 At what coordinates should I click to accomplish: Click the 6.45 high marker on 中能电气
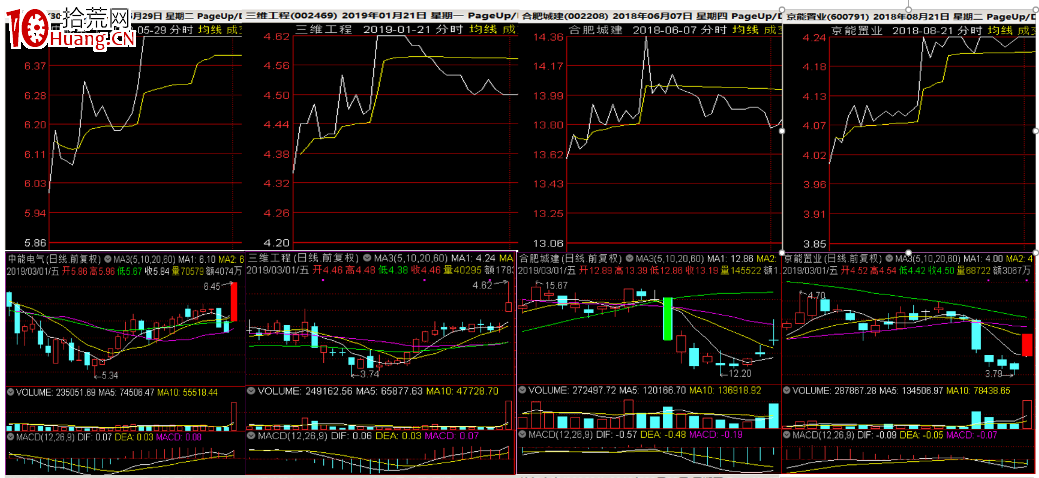[212, 286]
